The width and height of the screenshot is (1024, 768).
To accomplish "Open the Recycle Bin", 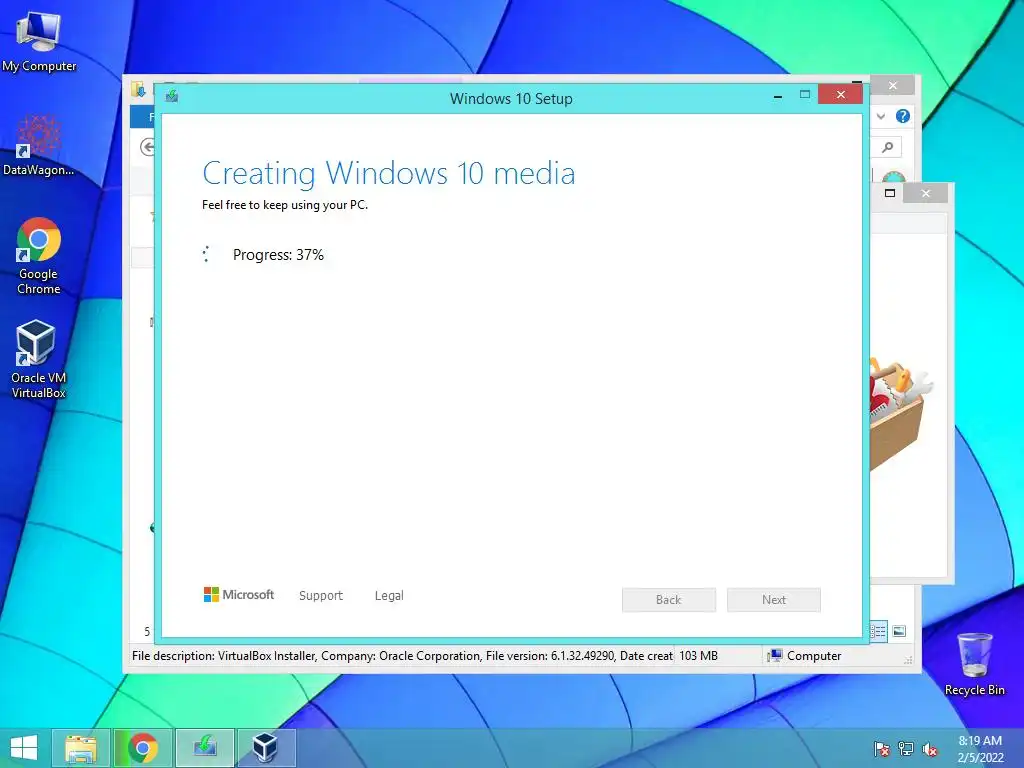I will [974, 664].
